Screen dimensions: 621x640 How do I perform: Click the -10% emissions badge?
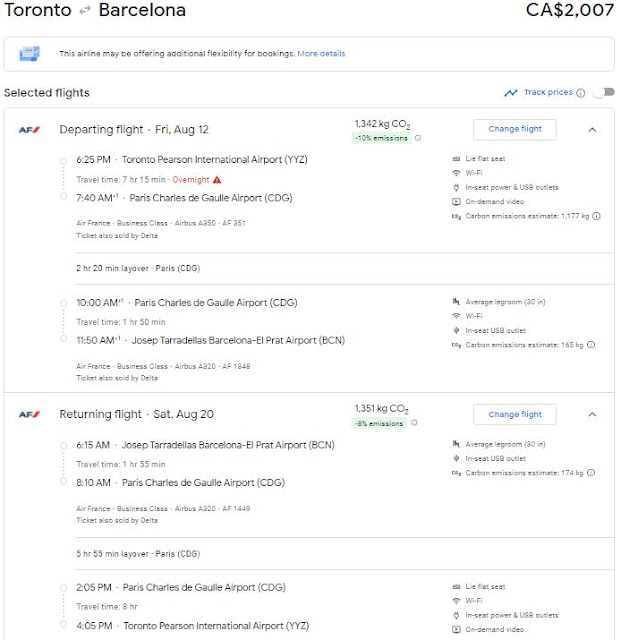382,138
